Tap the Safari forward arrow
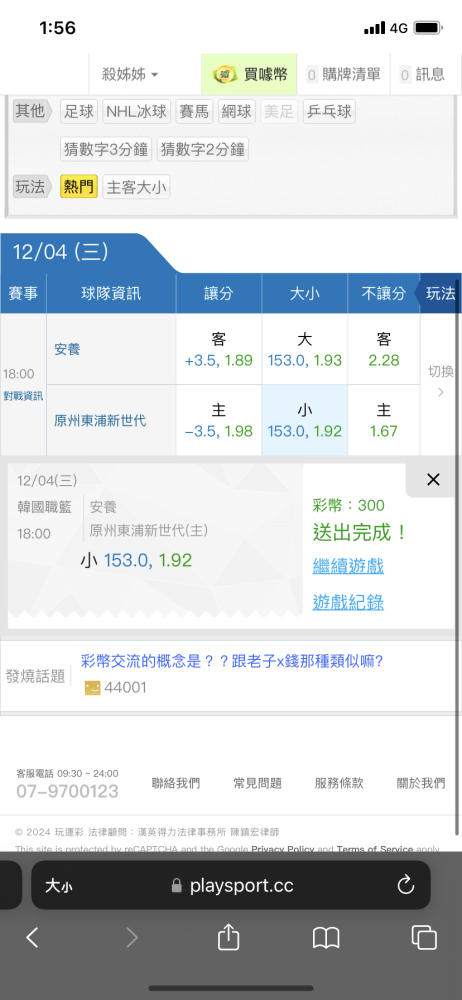The height and width of the screenshot is (1000, 462). click(x=132, y=938)
